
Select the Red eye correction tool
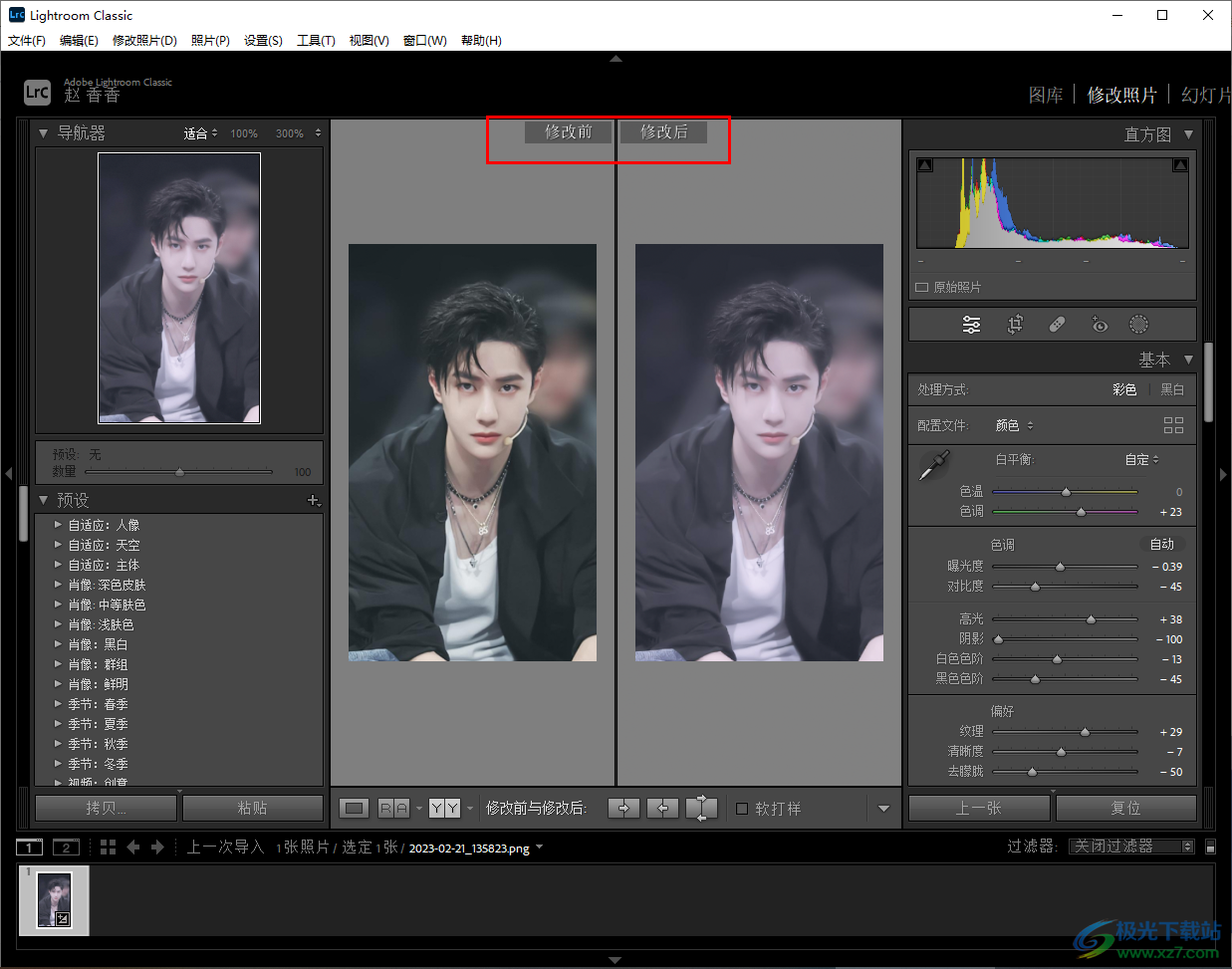(x=1099, y=325)
